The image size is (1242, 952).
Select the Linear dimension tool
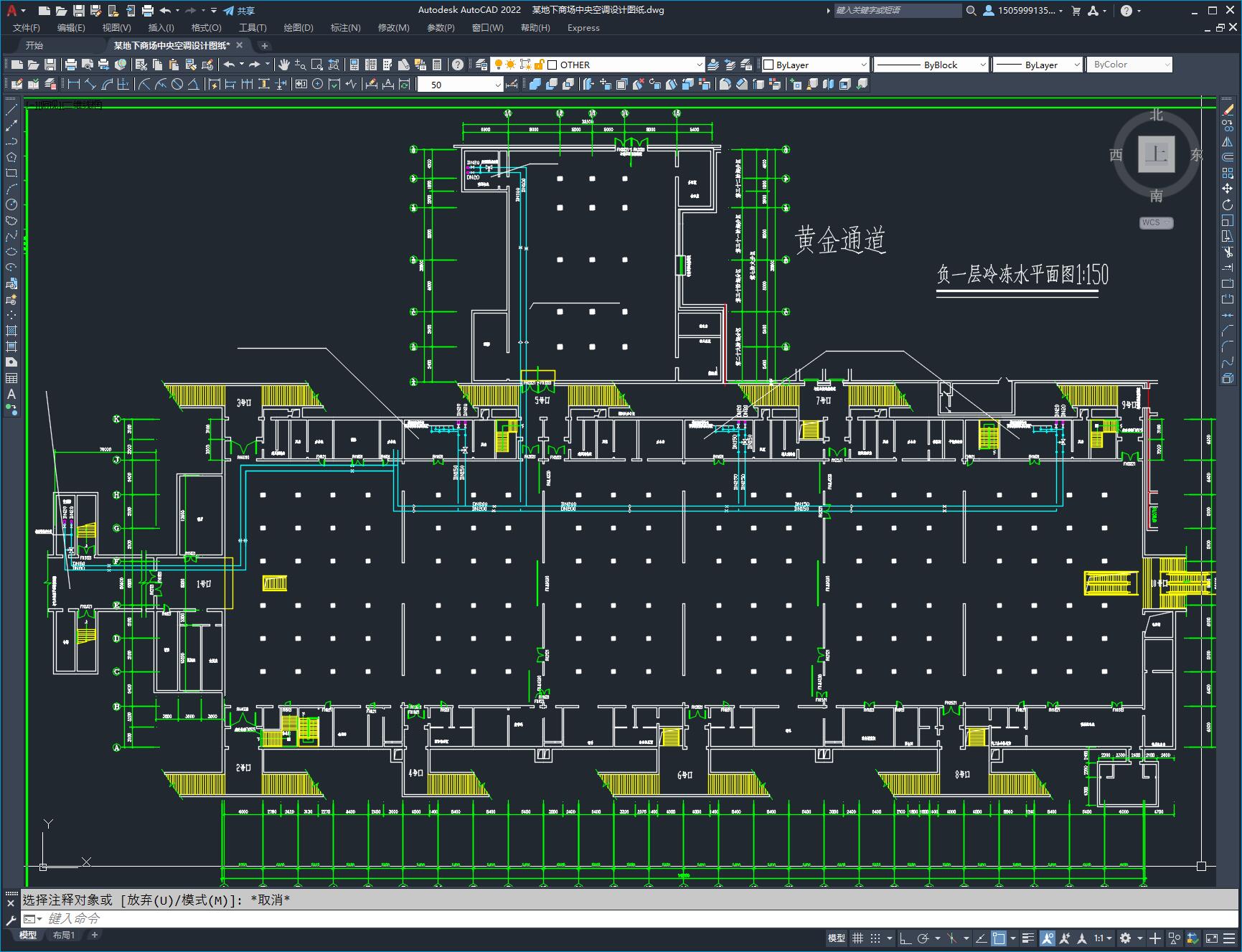(72, 85)
